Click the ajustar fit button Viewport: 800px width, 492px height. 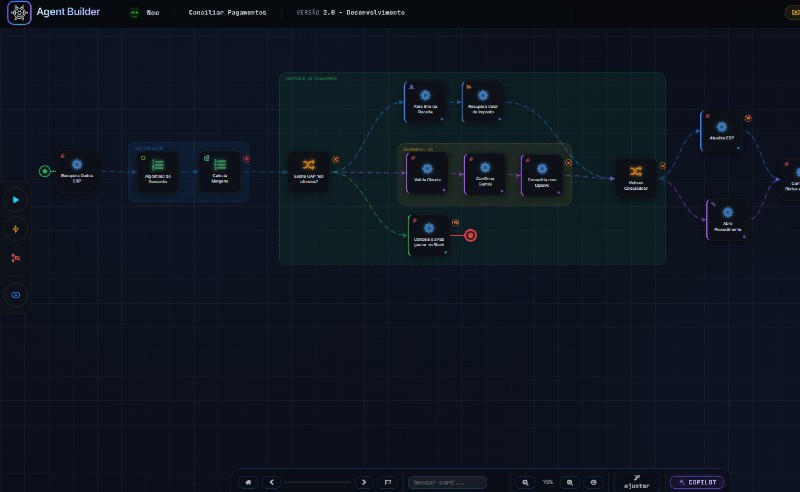tap(637, 482)
